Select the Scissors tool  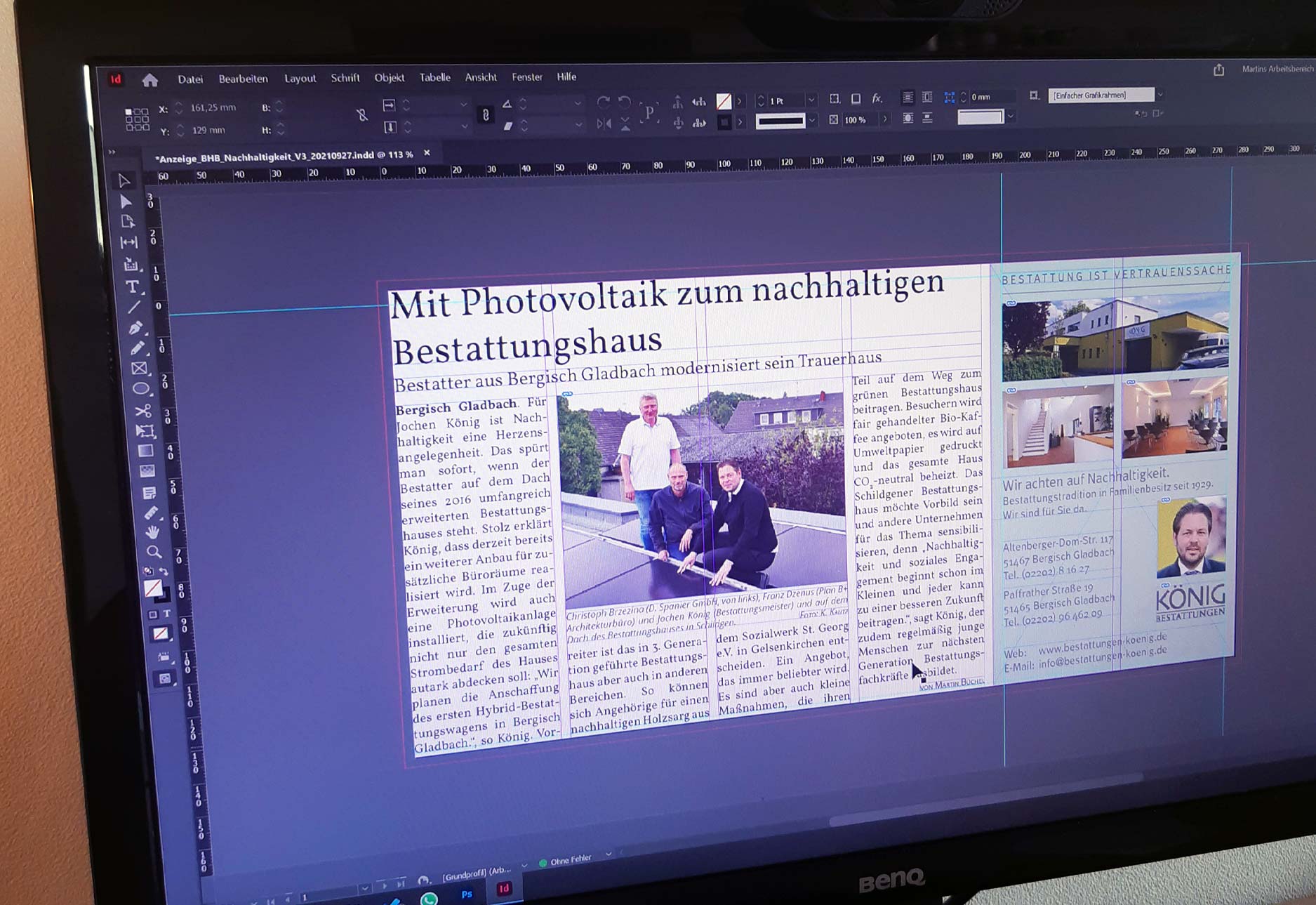(143, 410)
